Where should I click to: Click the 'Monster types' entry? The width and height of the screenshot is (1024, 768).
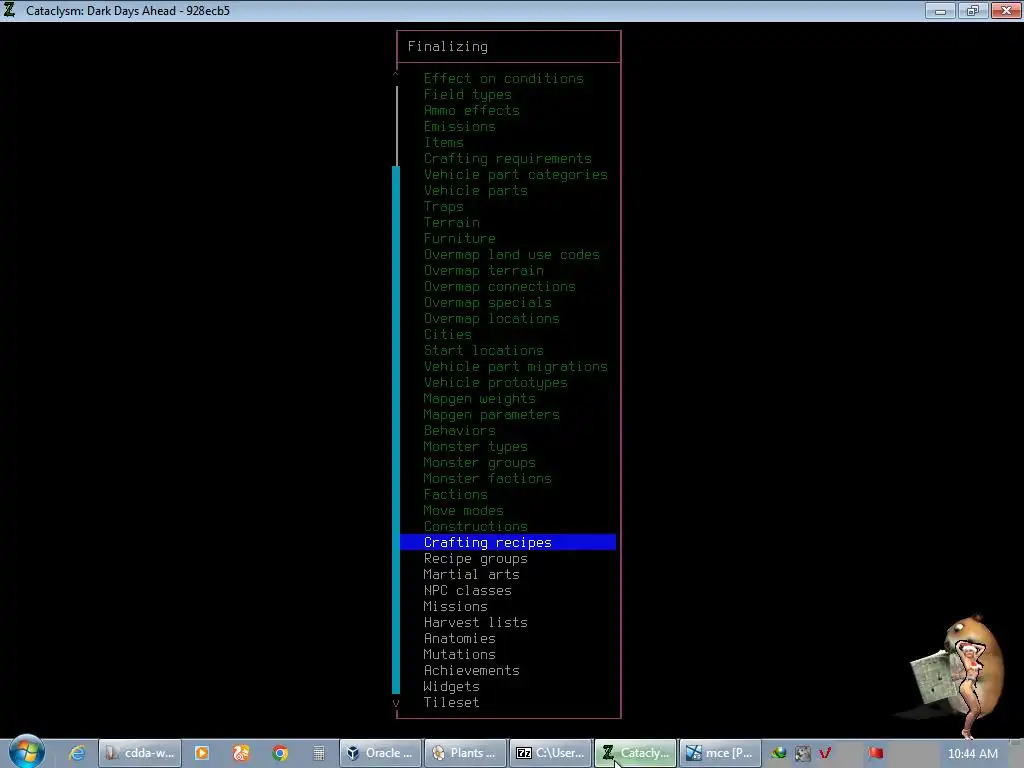click(x=475, y=447)
